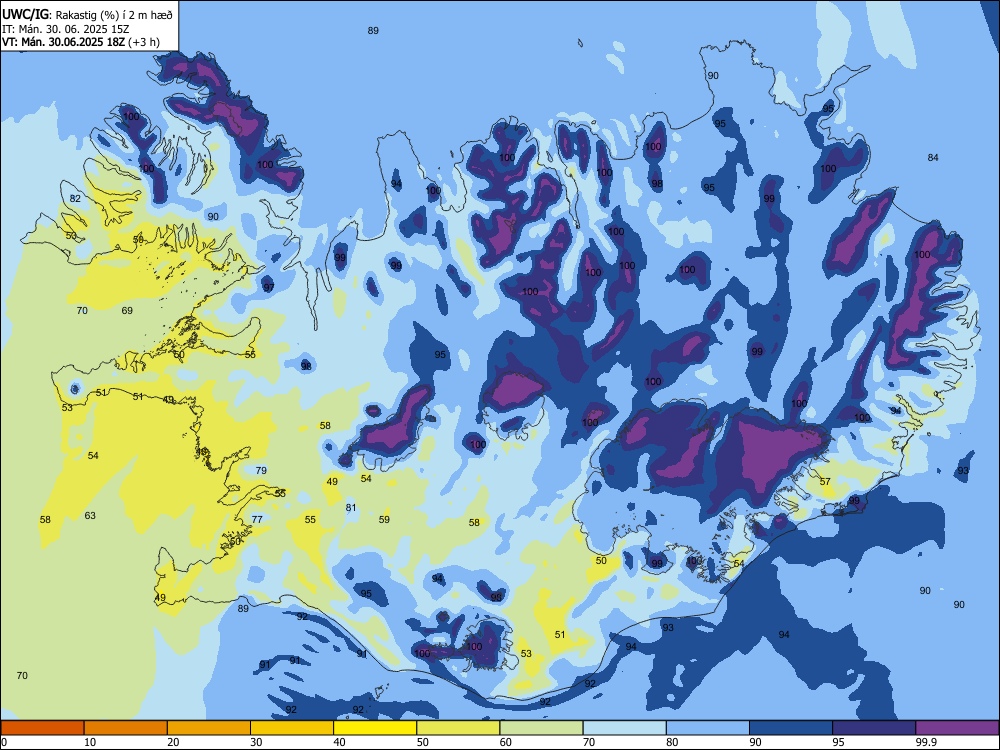Click the '99.9' legend tick label
This screenshot has width=1000, height=750.
(x=925, y=742)
